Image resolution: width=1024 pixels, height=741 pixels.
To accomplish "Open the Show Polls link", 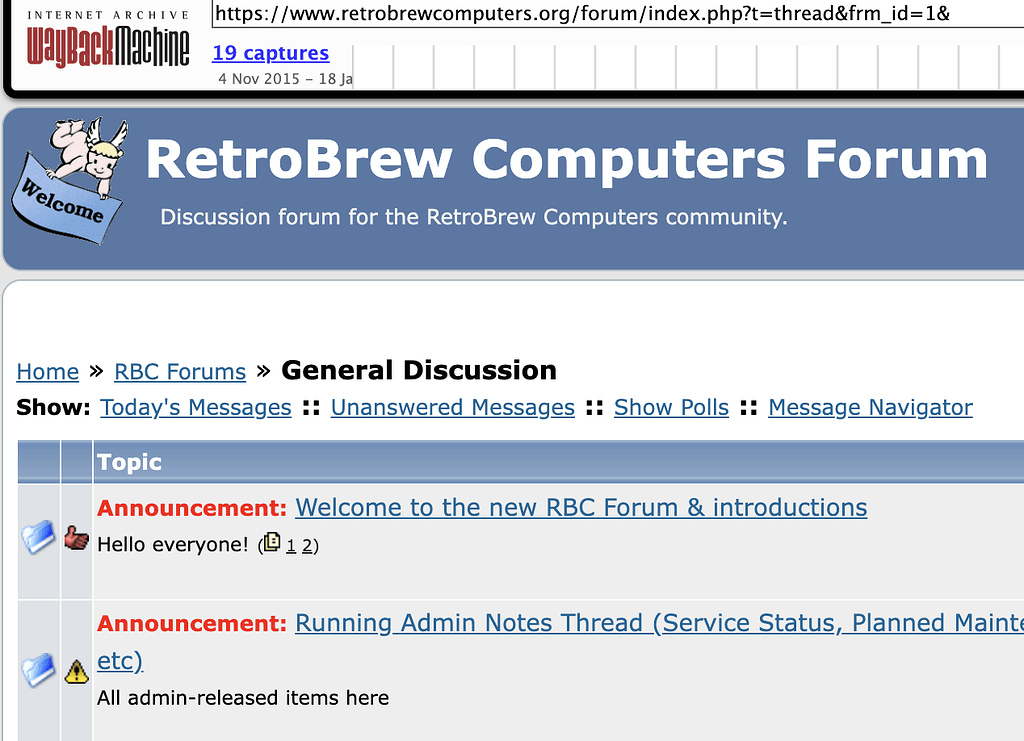I will click(671, 407).
